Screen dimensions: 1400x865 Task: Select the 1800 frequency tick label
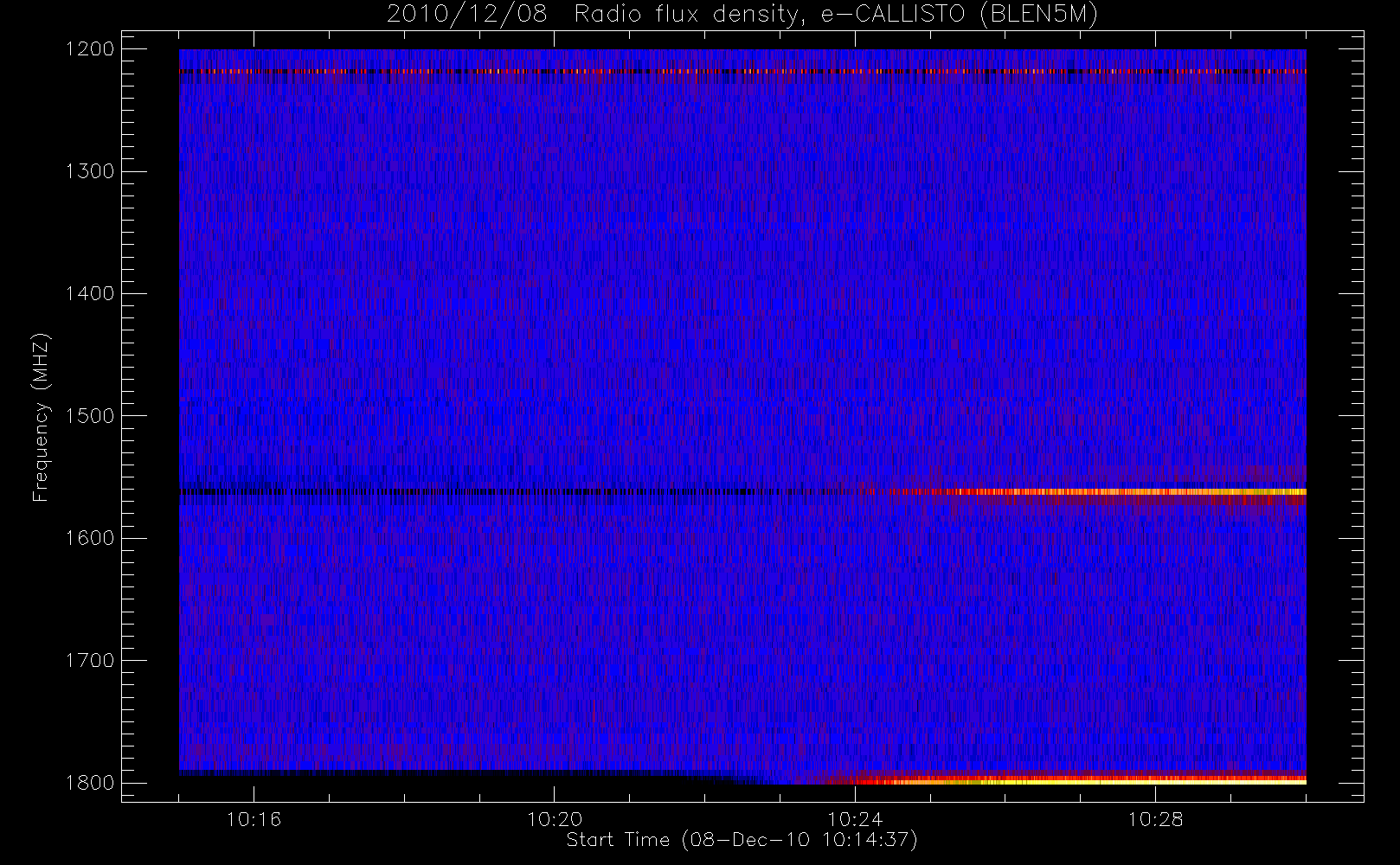pos(90,783)
